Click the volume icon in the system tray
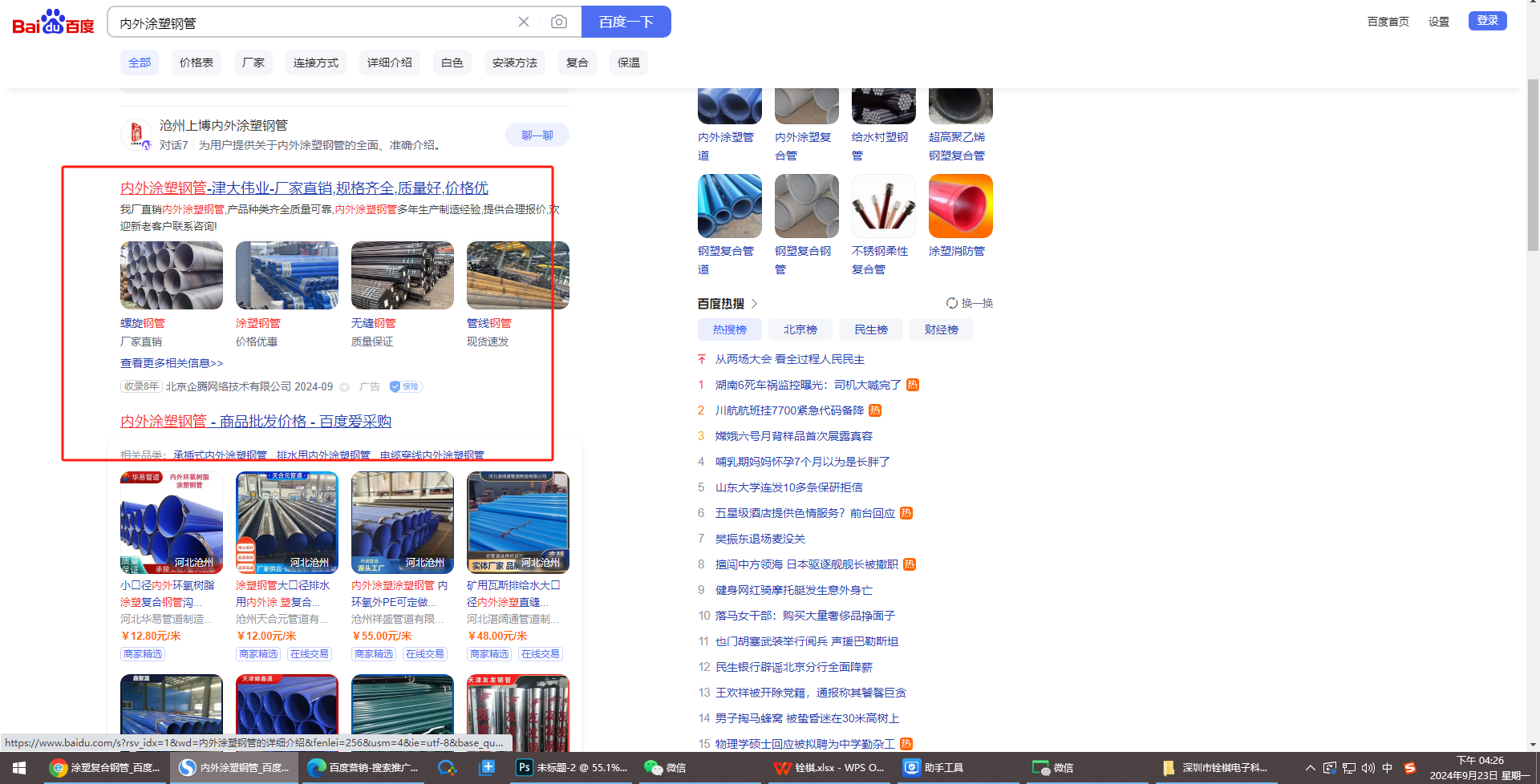Screen dimensions: 1540x784 (1368, 768)
